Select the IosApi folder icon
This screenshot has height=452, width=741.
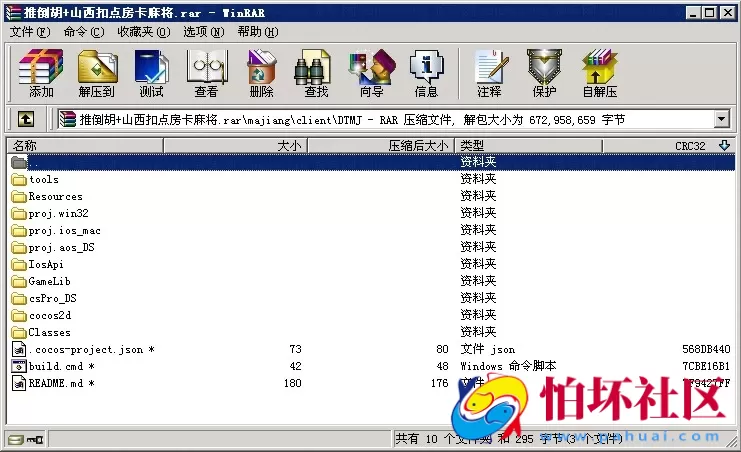pyautogui.click(x=19, y=265)
